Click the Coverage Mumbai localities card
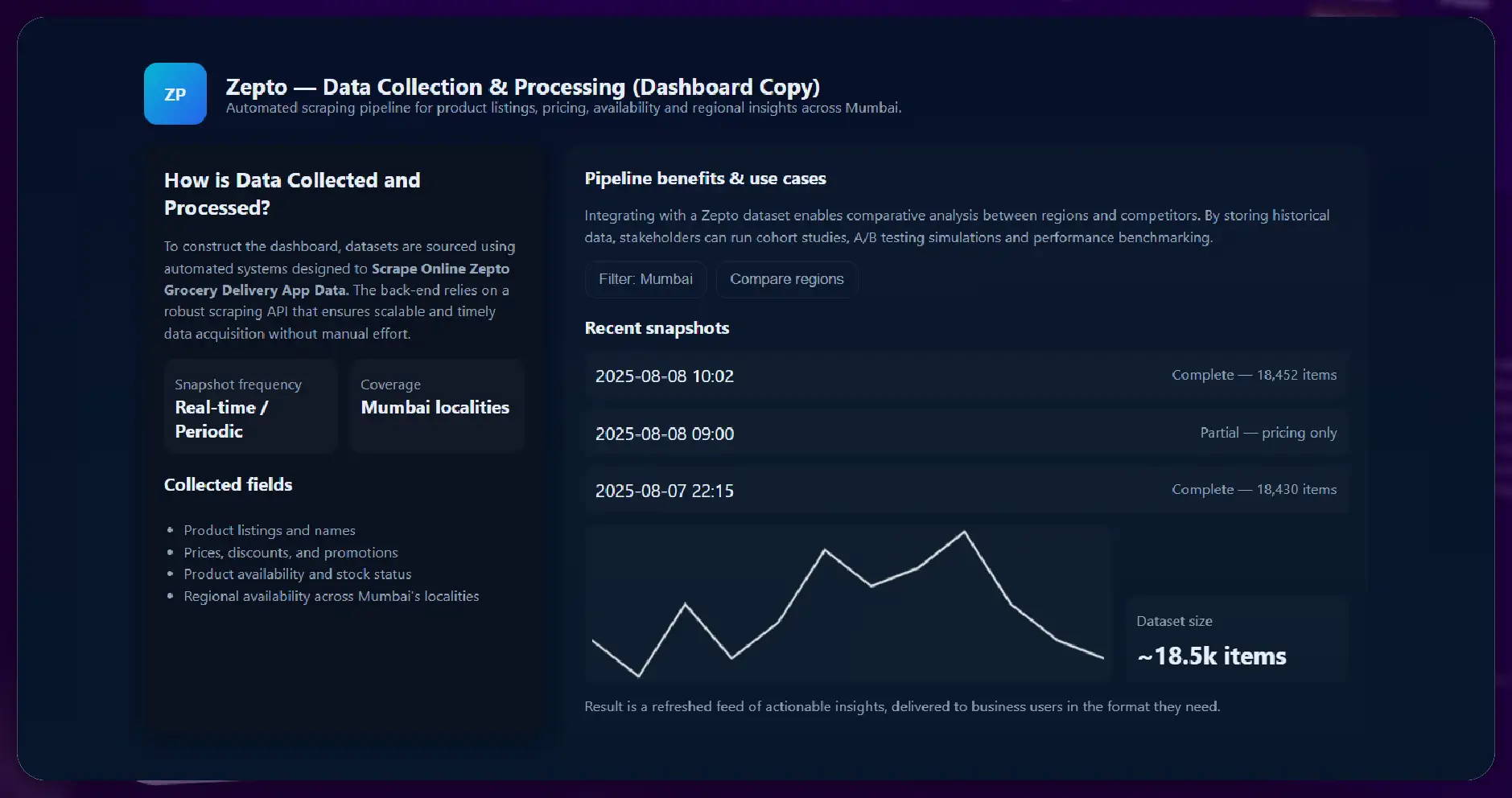 pyautogui.click(x=437, y=405)
